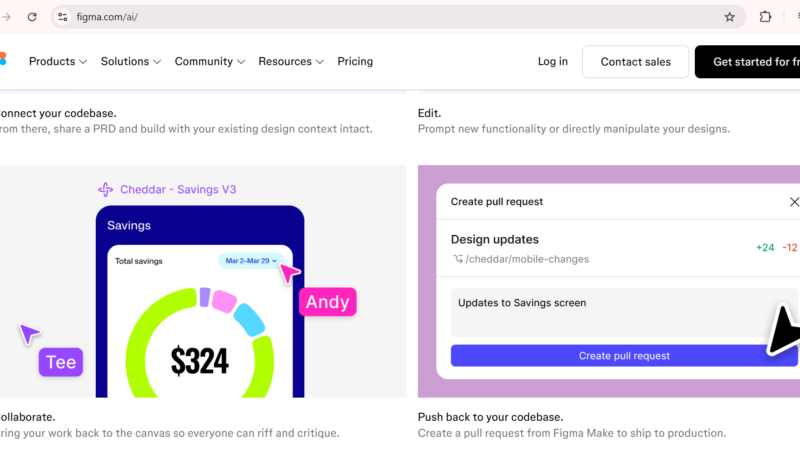Click the blue Create pull request button
The width and height of the screenshot is (800, 450).
[624, 356]
